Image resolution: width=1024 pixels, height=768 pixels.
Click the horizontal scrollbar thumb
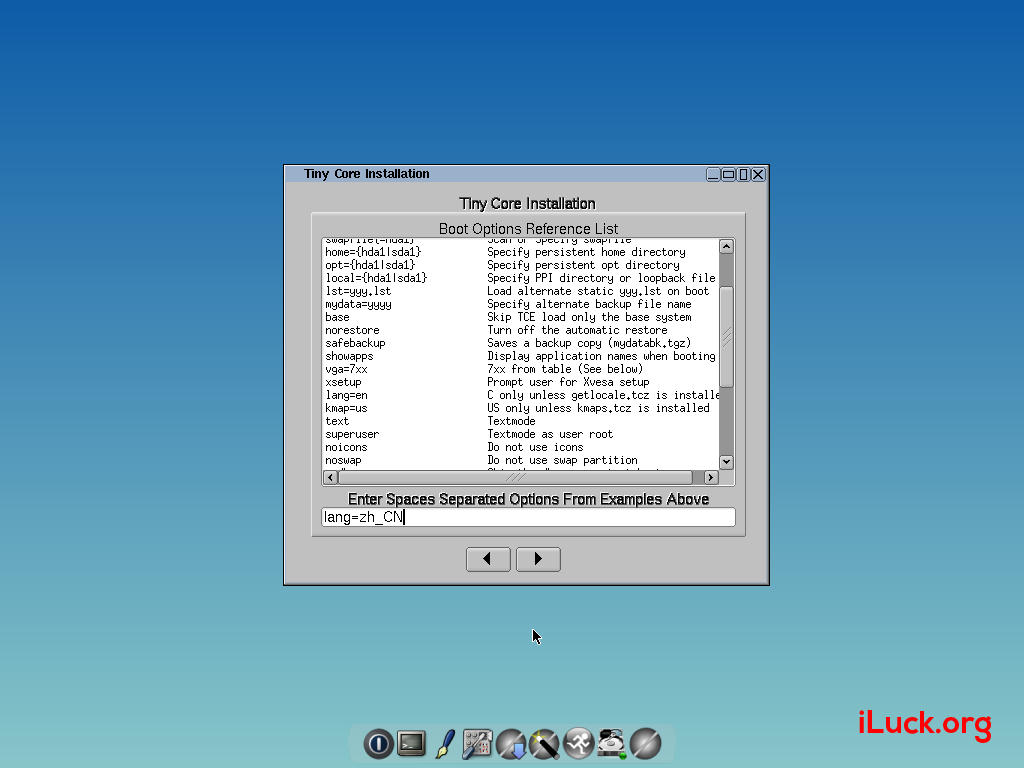coord(515,477)
